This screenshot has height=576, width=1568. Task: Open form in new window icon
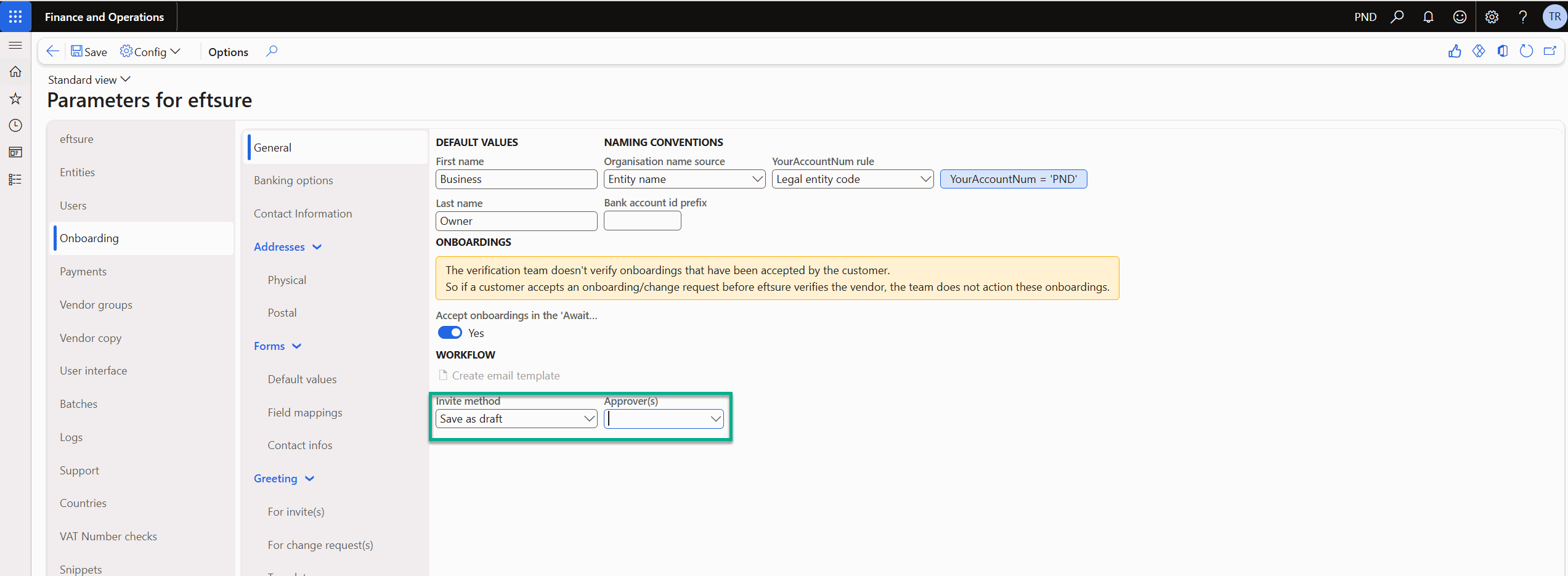click(1550, 51)
